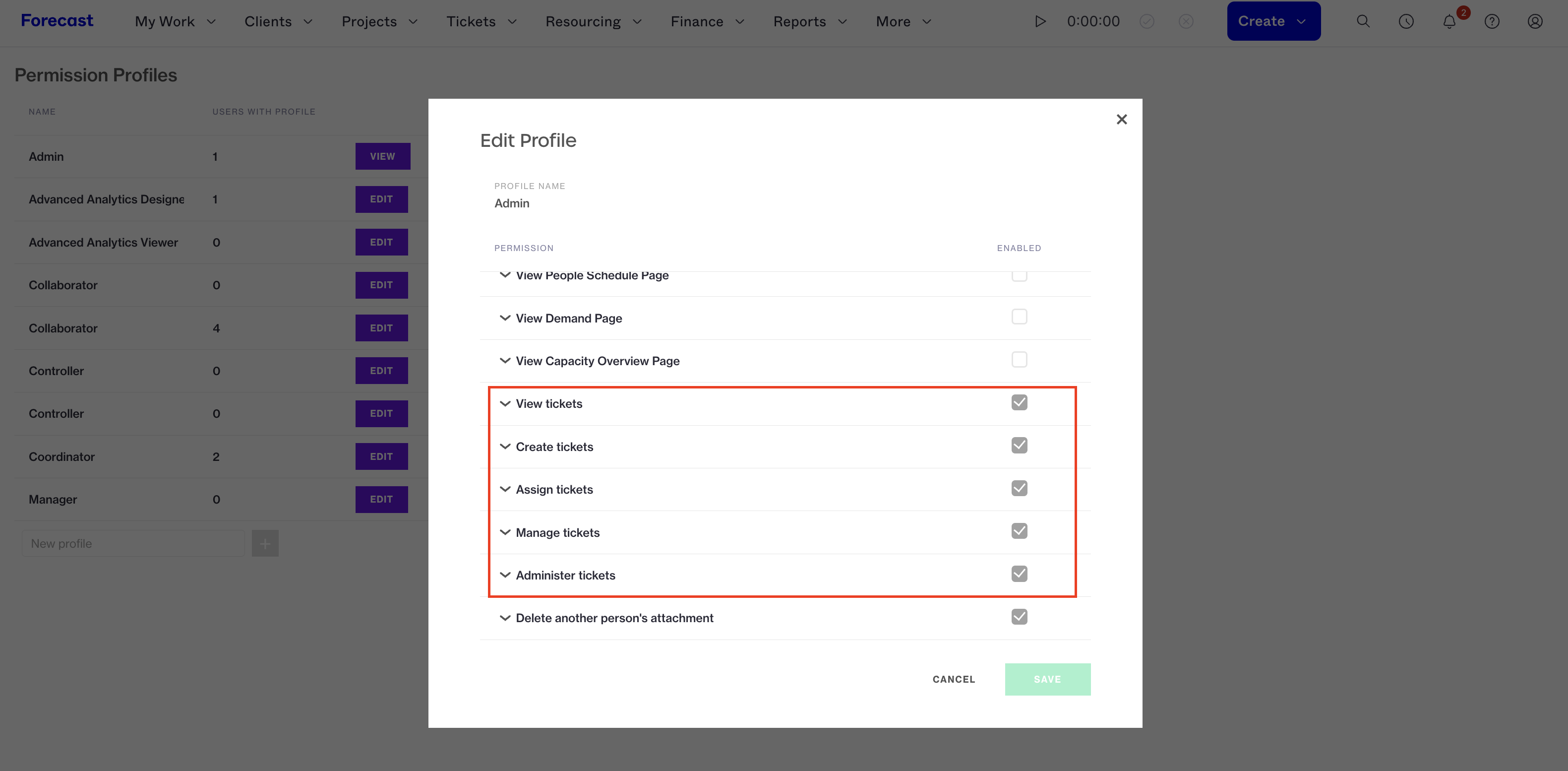
Task: Open the Reports menu
Action: [x=810, y=21]
